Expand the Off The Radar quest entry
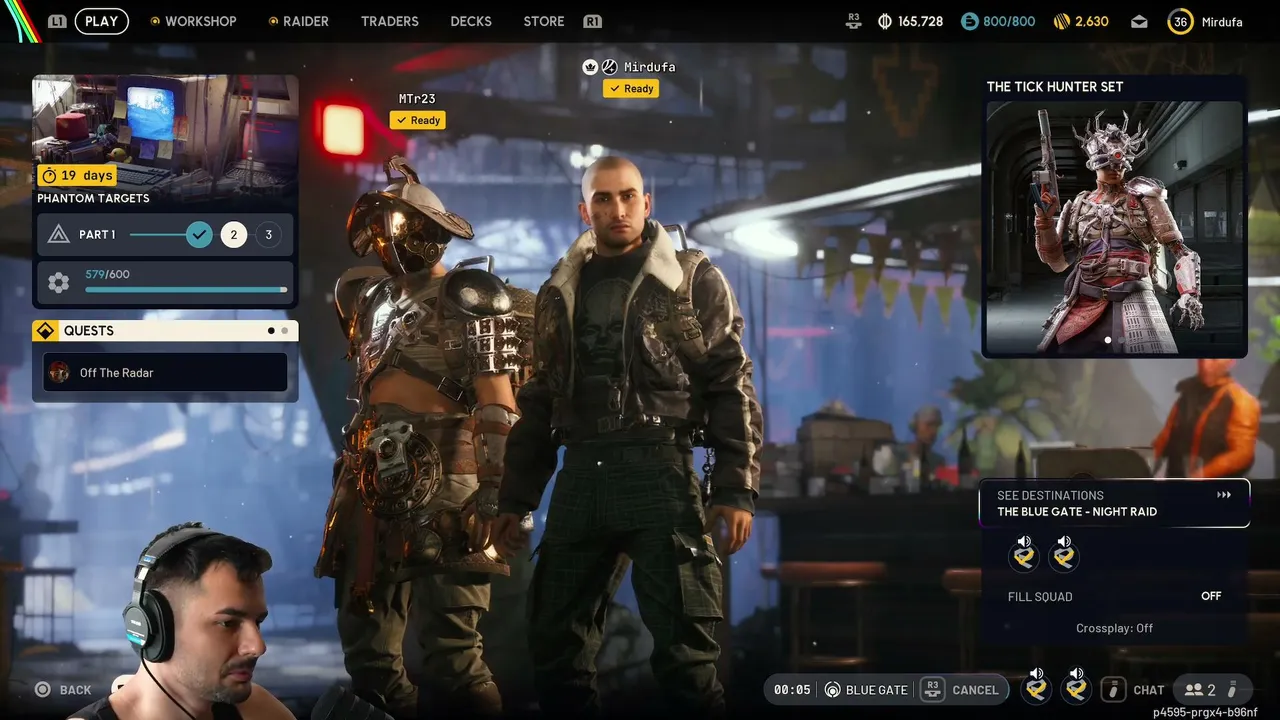Image resolution: width=1280 pixels, height=720 pixels. coord(165,373)
